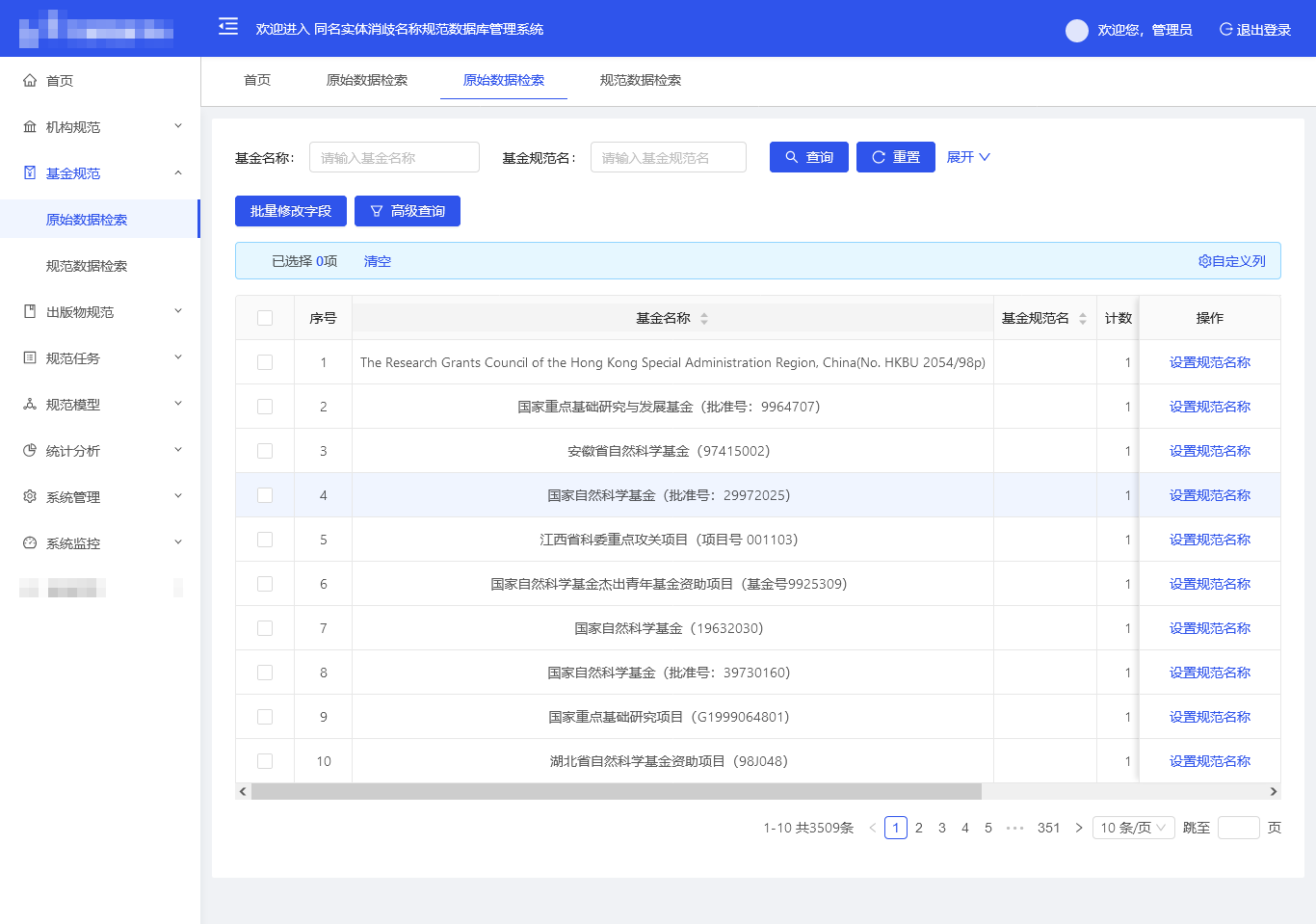Click the 规范模型 model icon
Viewport: 1316px width, 924px height.
coord(30,405)
